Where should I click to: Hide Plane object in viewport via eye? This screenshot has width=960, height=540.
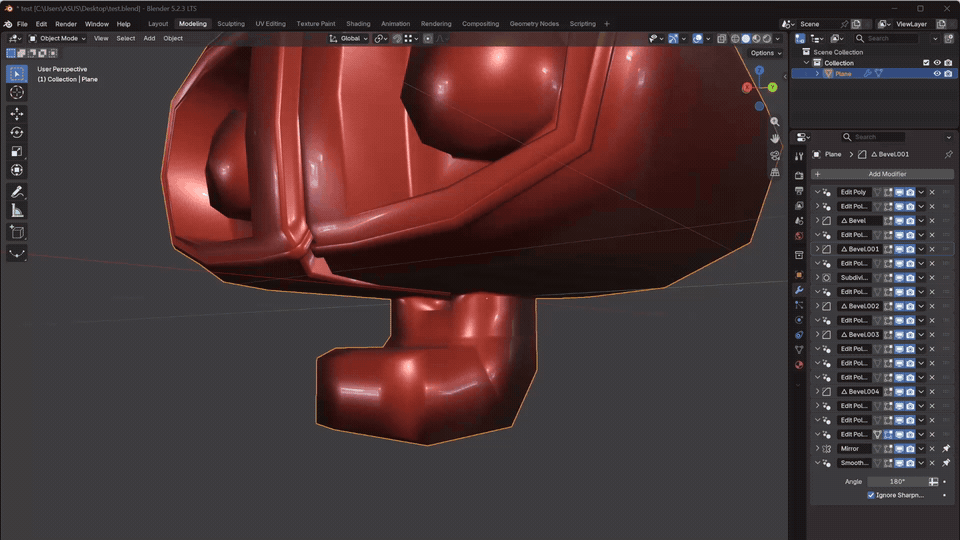click(x=937, y=73)
